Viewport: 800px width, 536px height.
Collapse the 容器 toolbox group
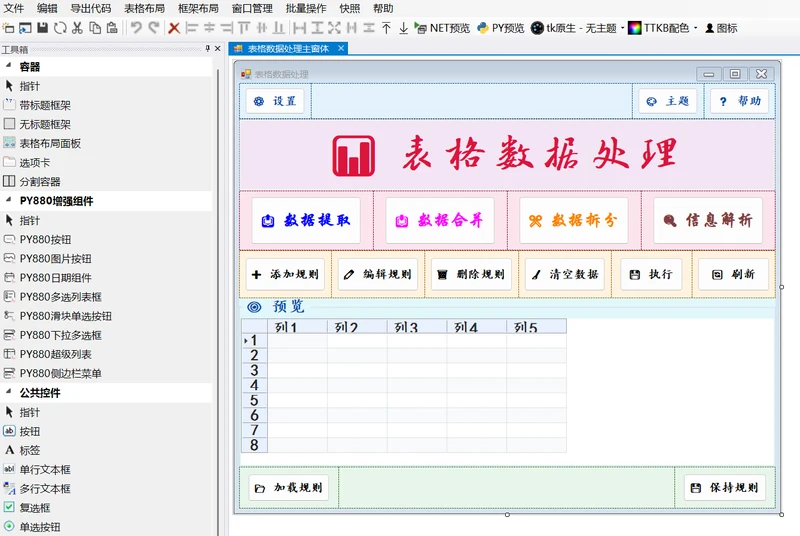coord(9,66)
